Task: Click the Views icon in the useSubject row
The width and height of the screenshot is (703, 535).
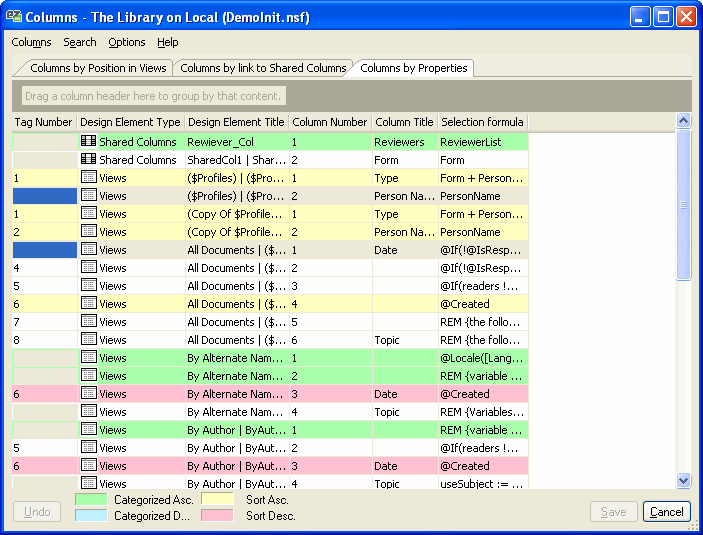Action: tap(88, 484)
